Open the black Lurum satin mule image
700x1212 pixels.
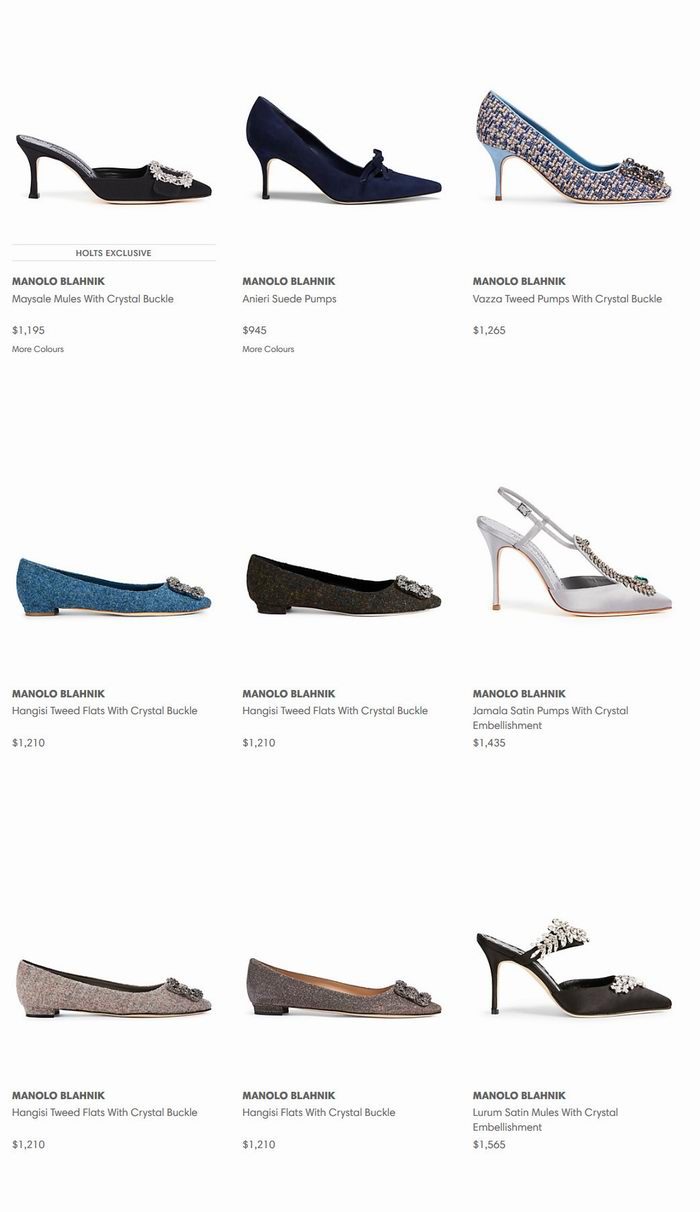[574, 968]
